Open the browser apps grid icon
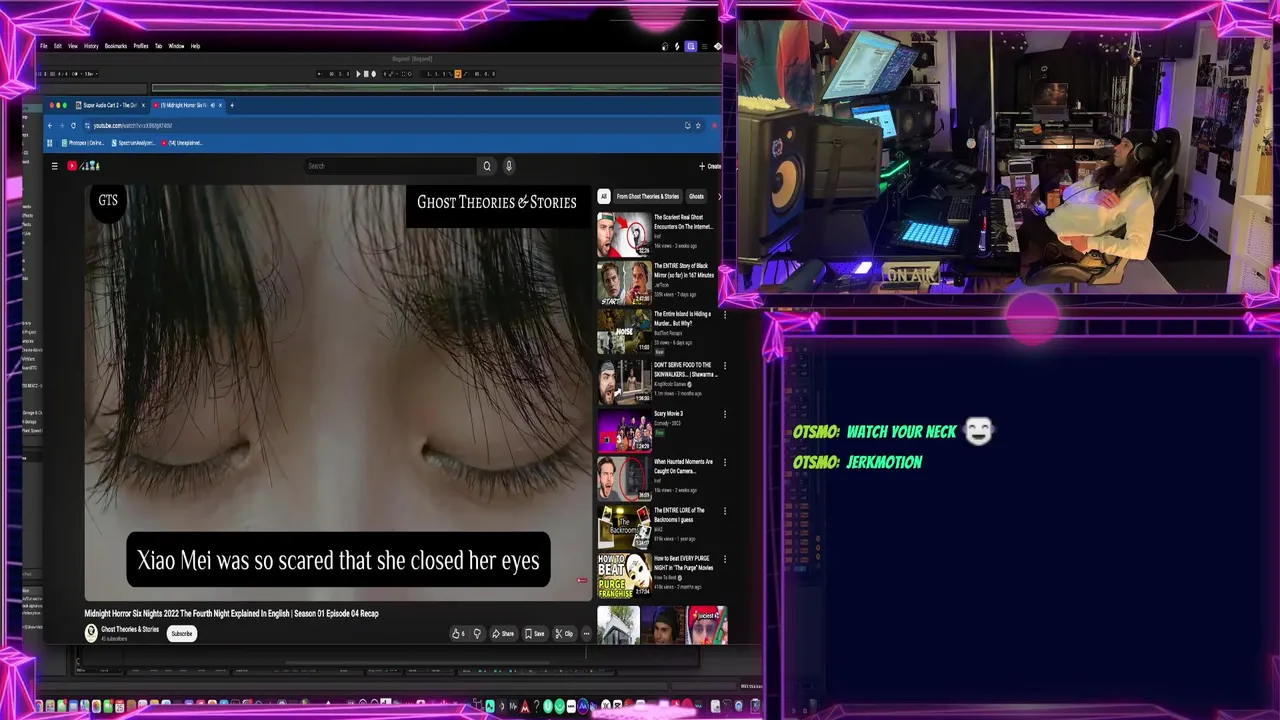1280x720 pixels. coord(50,143)
